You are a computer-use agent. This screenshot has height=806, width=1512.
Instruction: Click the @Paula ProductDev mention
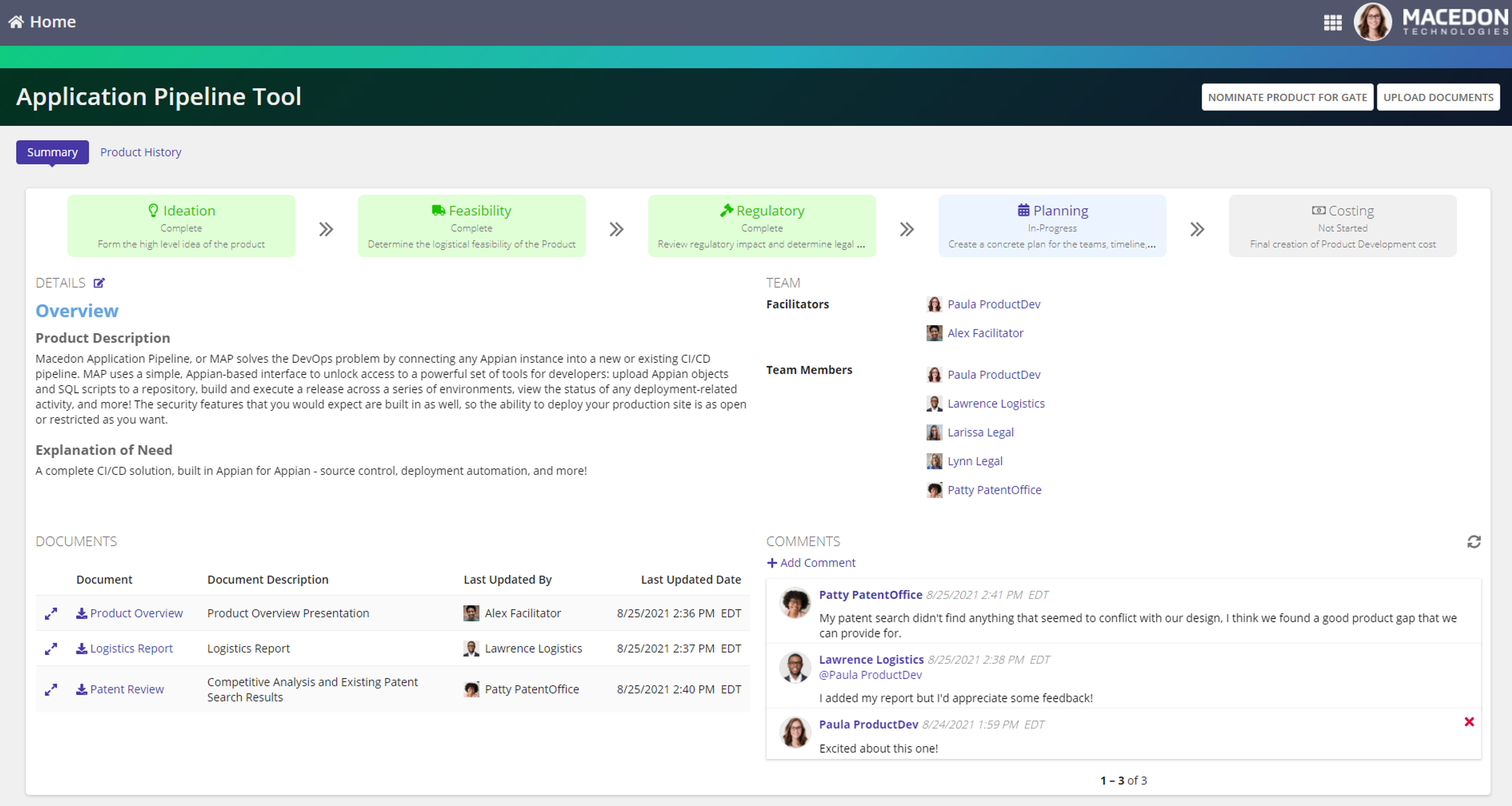click(871, 675)
